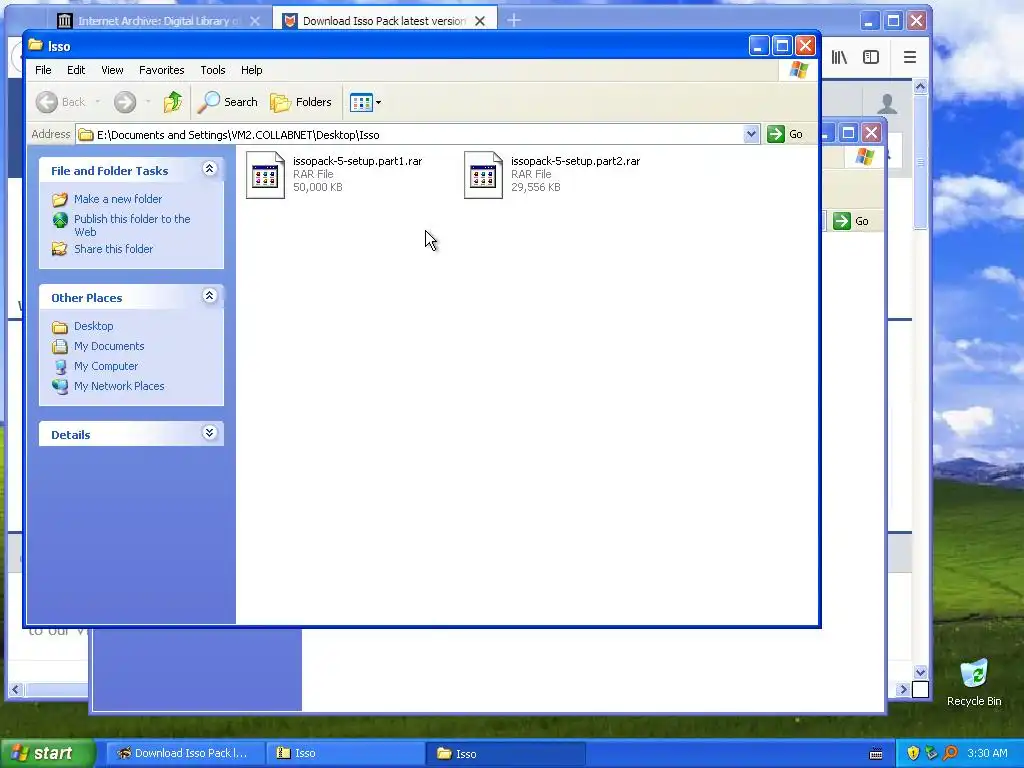Go up one folder level
Screen dimensions: 1024x768
tap(173, 102)
